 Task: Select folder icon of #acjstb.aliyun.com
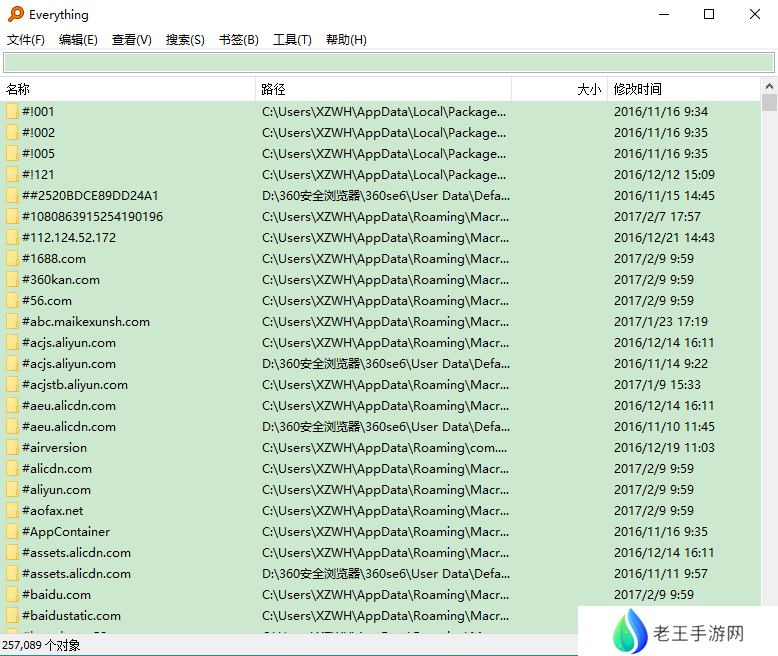pos(12,385)
